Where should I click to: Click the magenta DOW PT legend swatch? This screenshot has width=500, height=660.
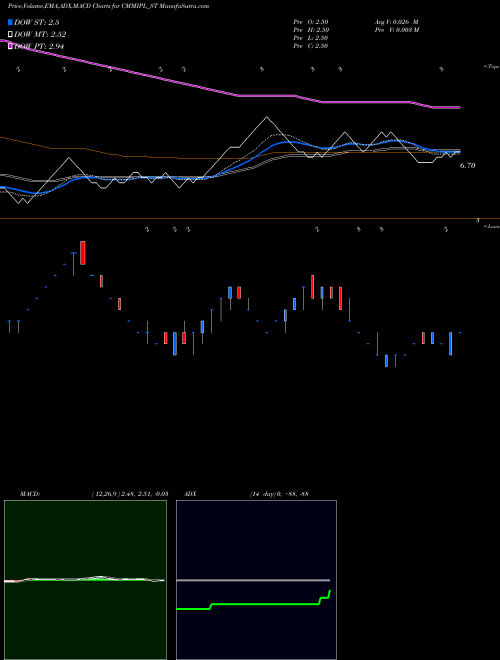coord(11,46)
